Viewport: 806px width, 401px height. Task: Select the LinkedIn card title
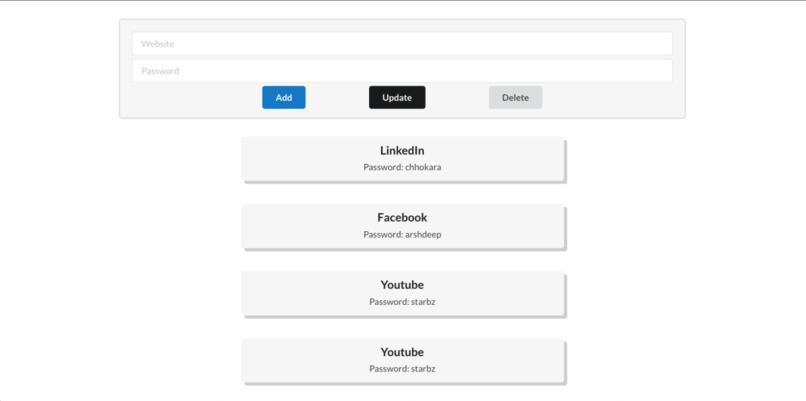tap(402, 151)
